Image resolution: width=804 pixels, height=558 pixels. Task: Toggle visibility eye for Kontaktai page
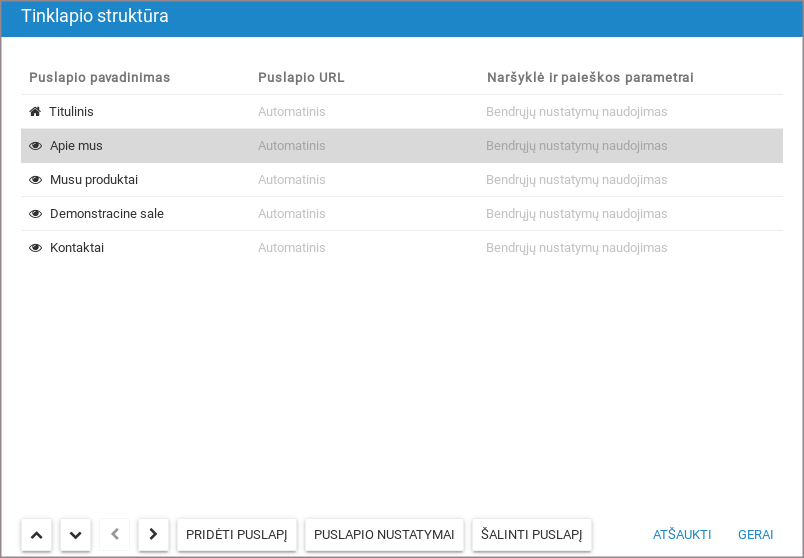tap(35, 248)
